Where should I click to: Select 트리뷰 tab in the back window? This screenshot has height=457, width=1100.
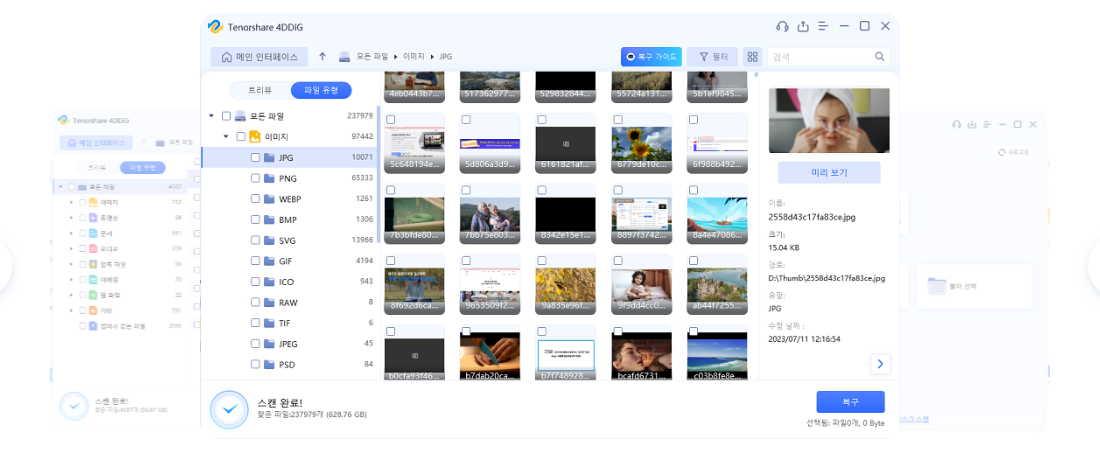point(97,167)
